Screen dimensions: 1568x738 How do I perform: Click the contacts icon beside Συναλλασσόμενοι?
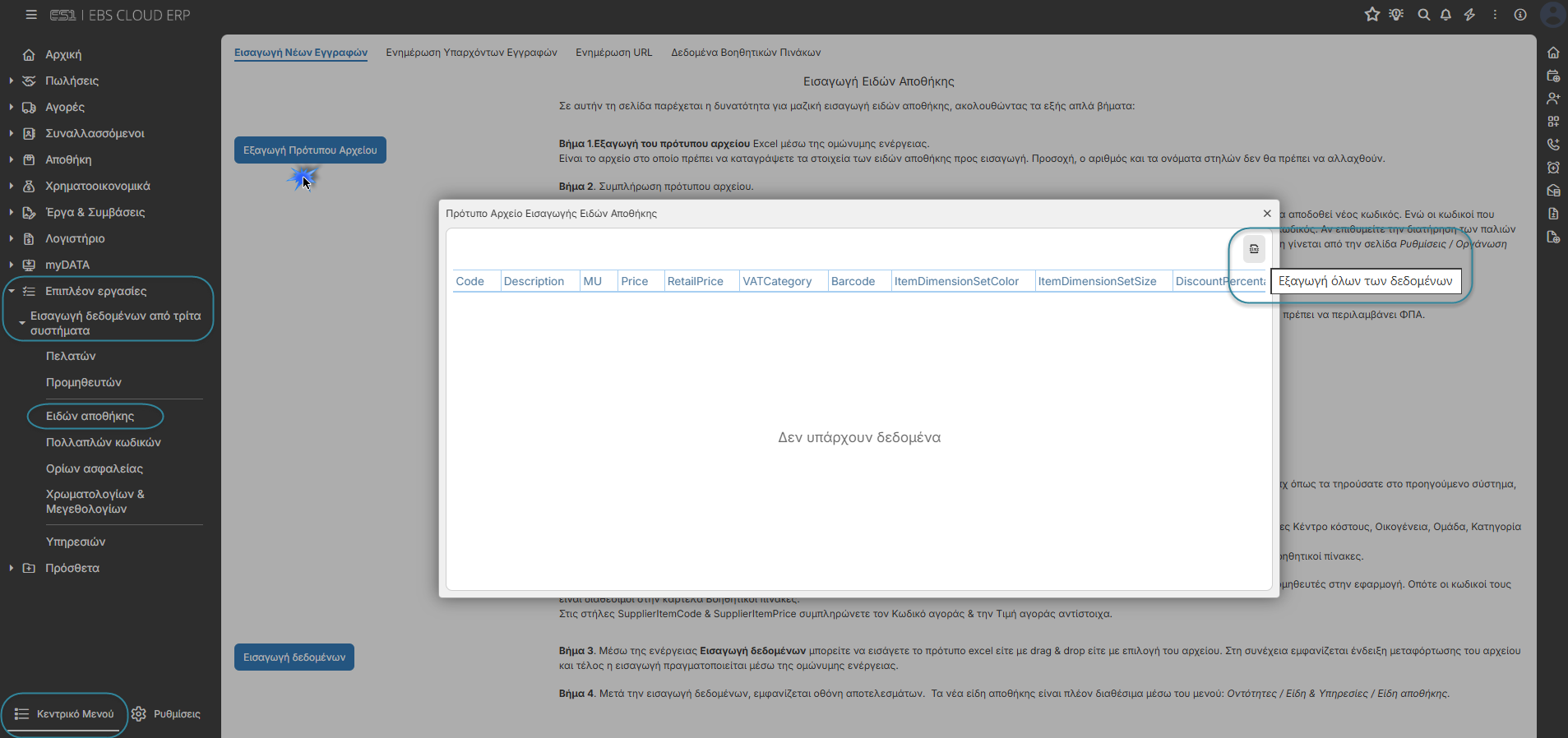29,133
